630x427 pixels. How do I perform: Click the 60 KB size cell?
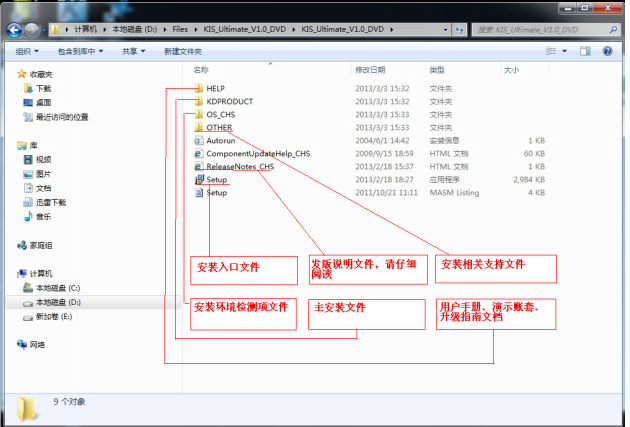(534, 153)
